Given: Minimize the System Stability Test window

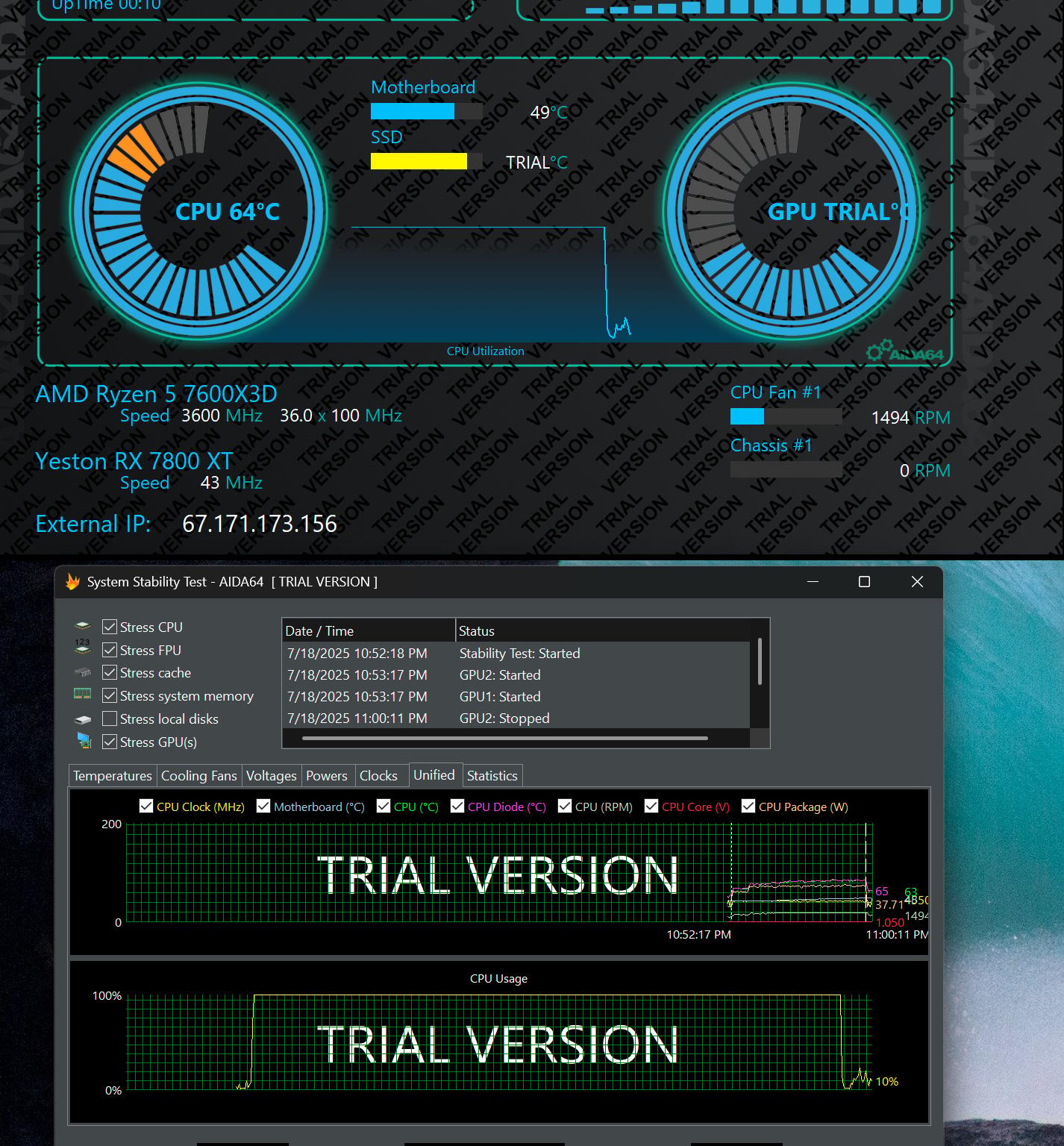Looking at the screenshot, I should 813,581.
